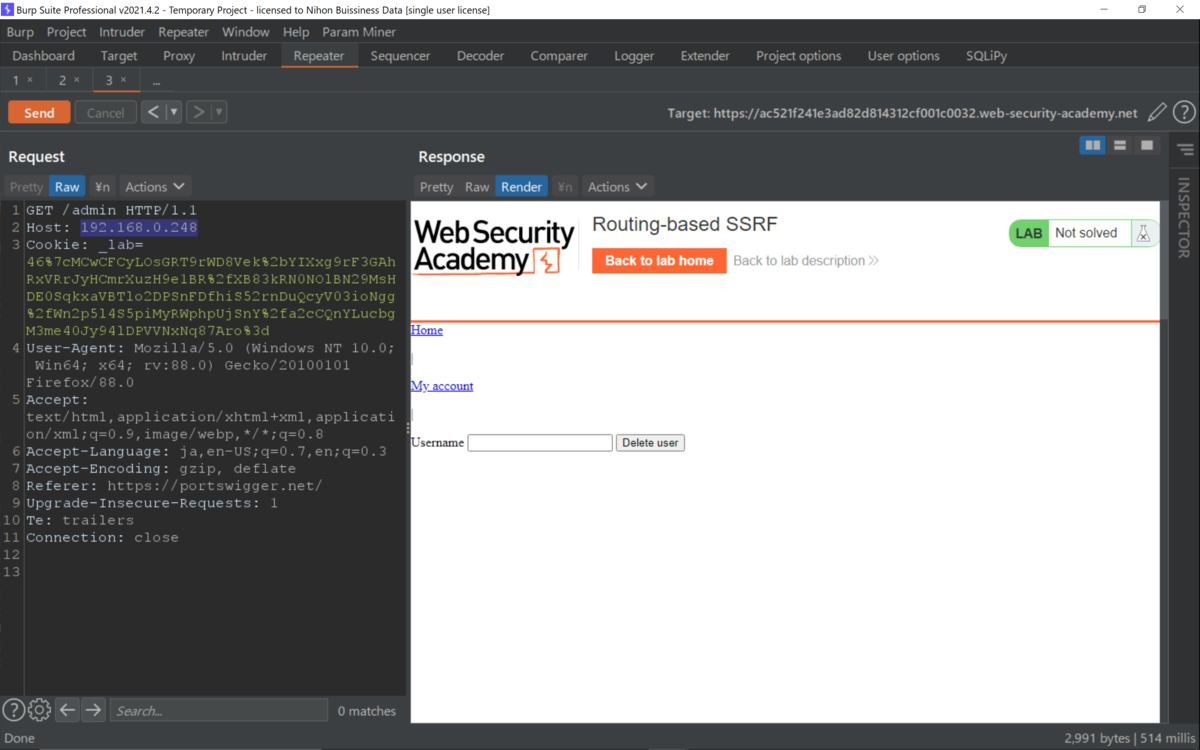Open the back history dropdown arrow
Image resolution: width=1200 pixels, height=750 pixels.
(x=174, y=112)
